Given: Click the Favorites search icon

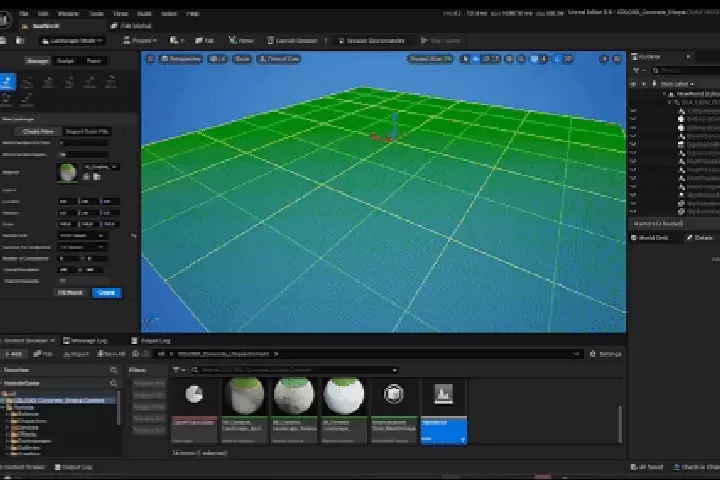Looking at the screenshot, I should (x=113, y=370).
